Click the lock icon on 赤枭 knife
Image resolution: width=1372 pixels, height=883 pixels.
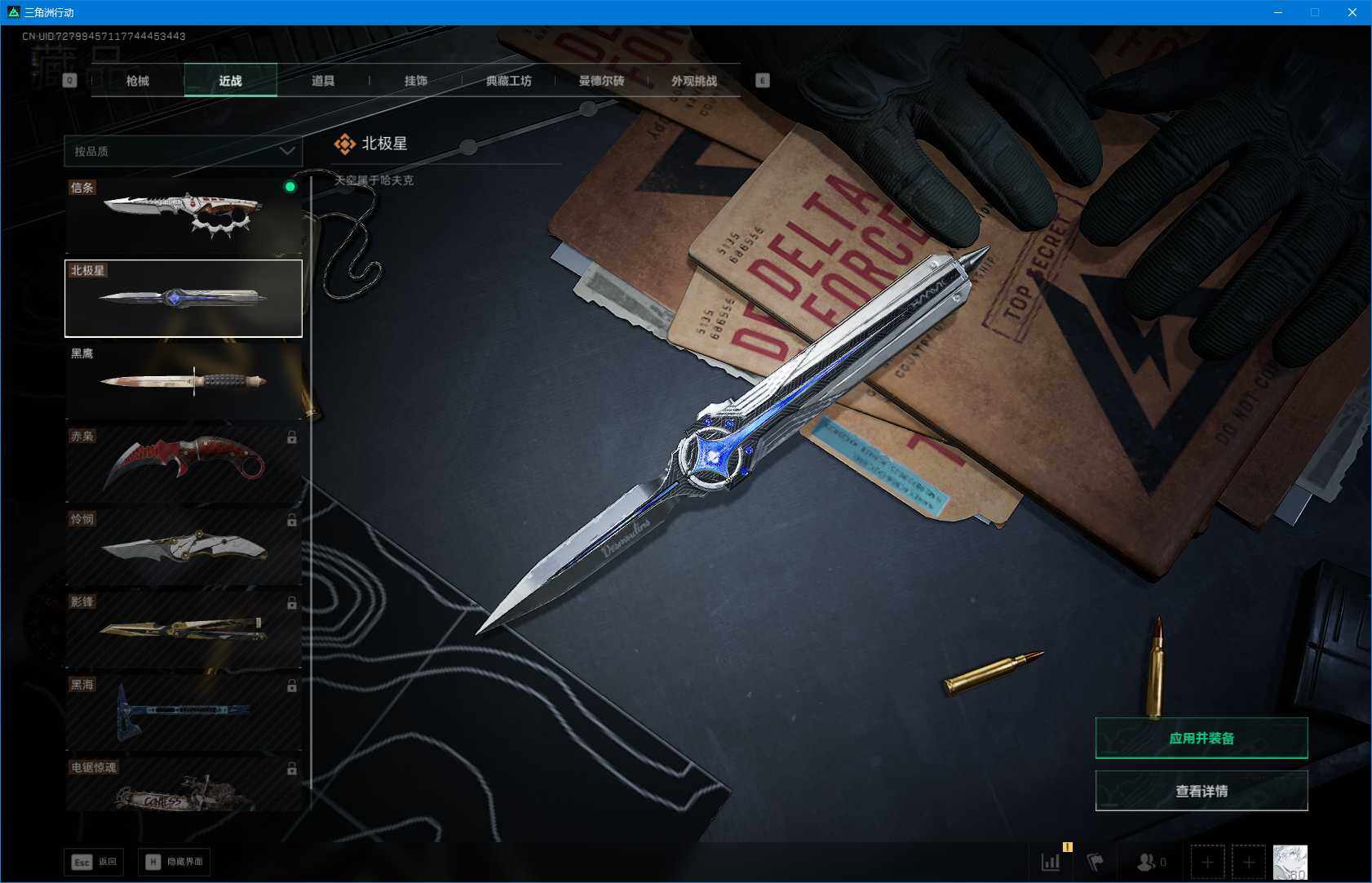pos(291,437)
